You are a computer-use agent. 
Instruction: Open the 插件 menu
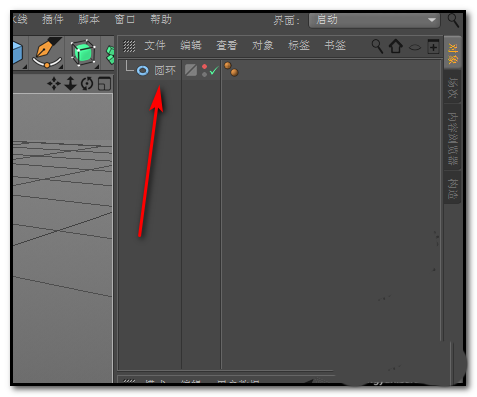pos(53,19)
